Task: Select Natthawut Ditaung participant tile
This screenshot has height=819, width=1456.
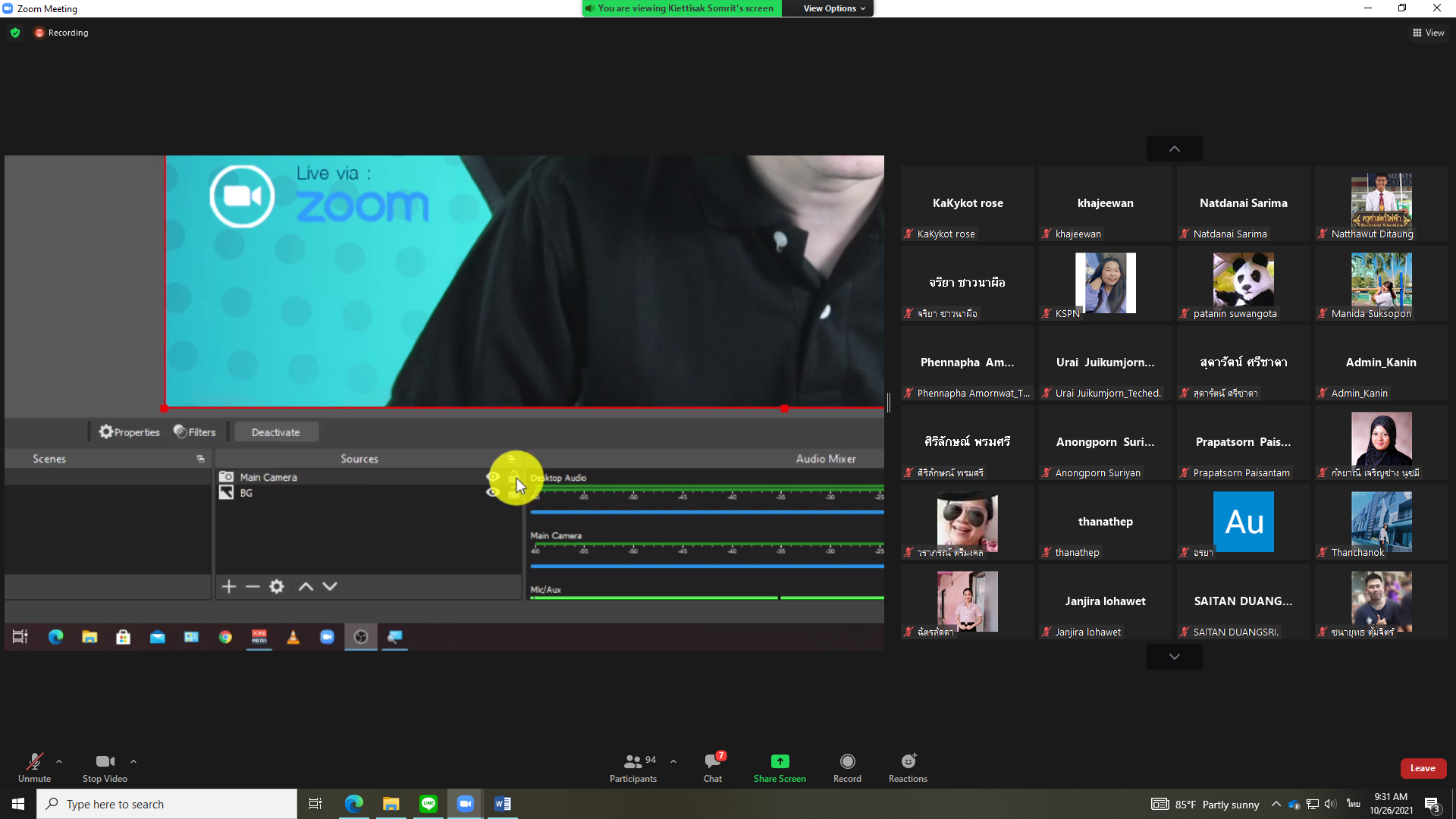Action: [x=1382, y=203]
